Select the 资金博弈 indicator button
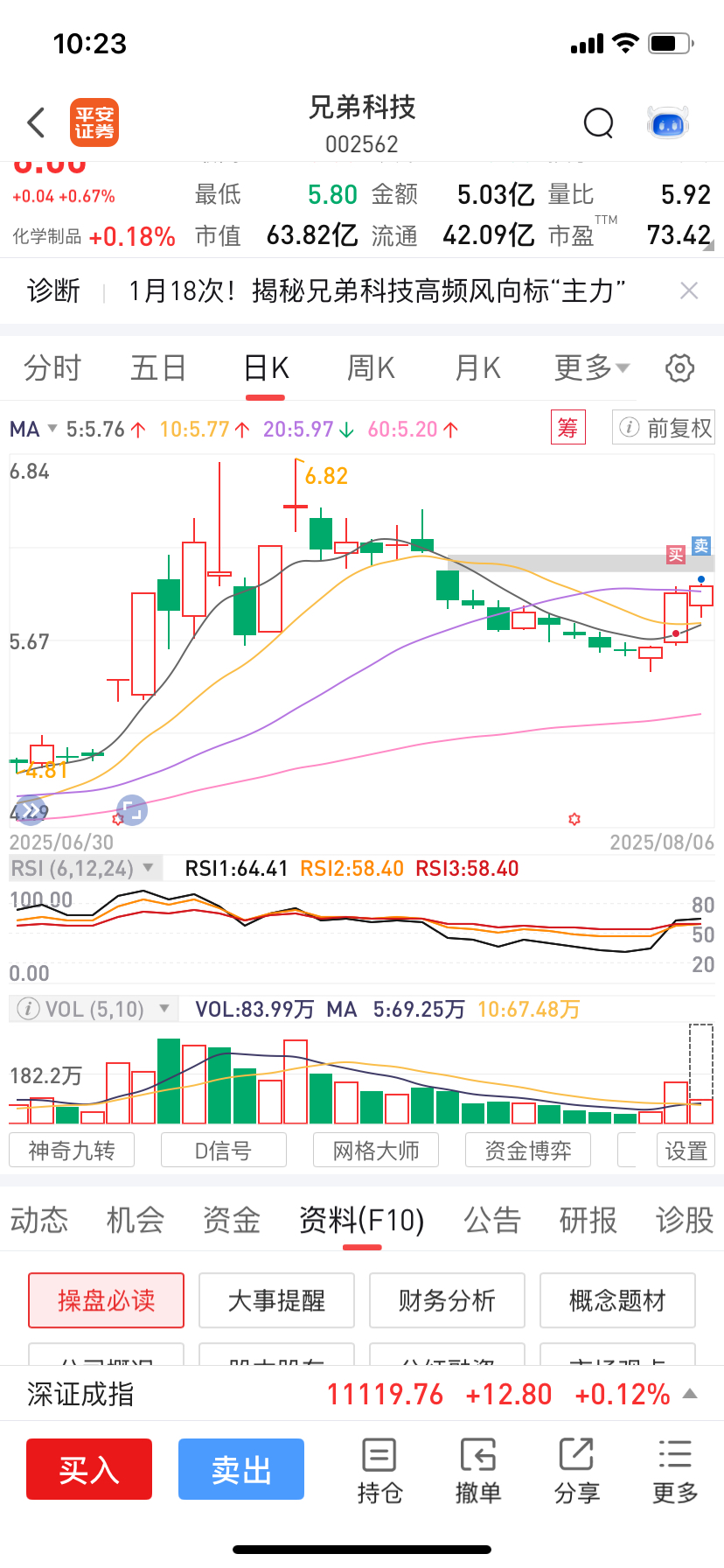Viewport: 724px width, 1568px height. 528,1150
